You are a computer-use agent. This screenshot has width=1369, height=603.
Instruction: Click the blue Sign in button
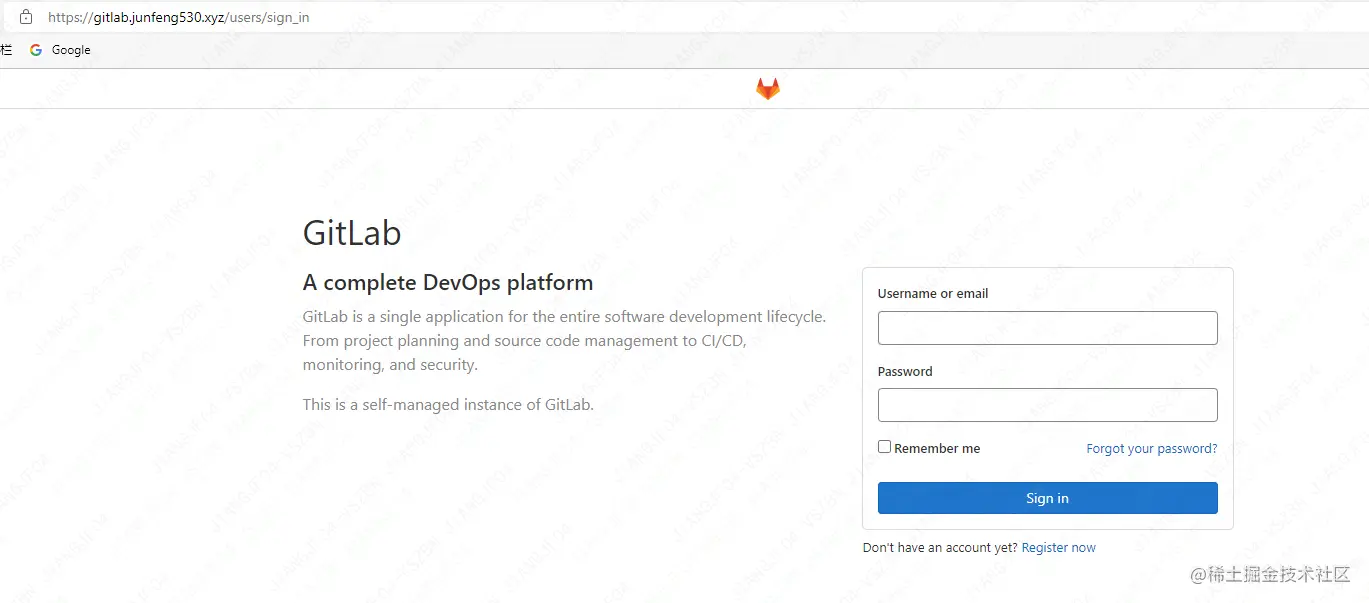(1047, 498)
